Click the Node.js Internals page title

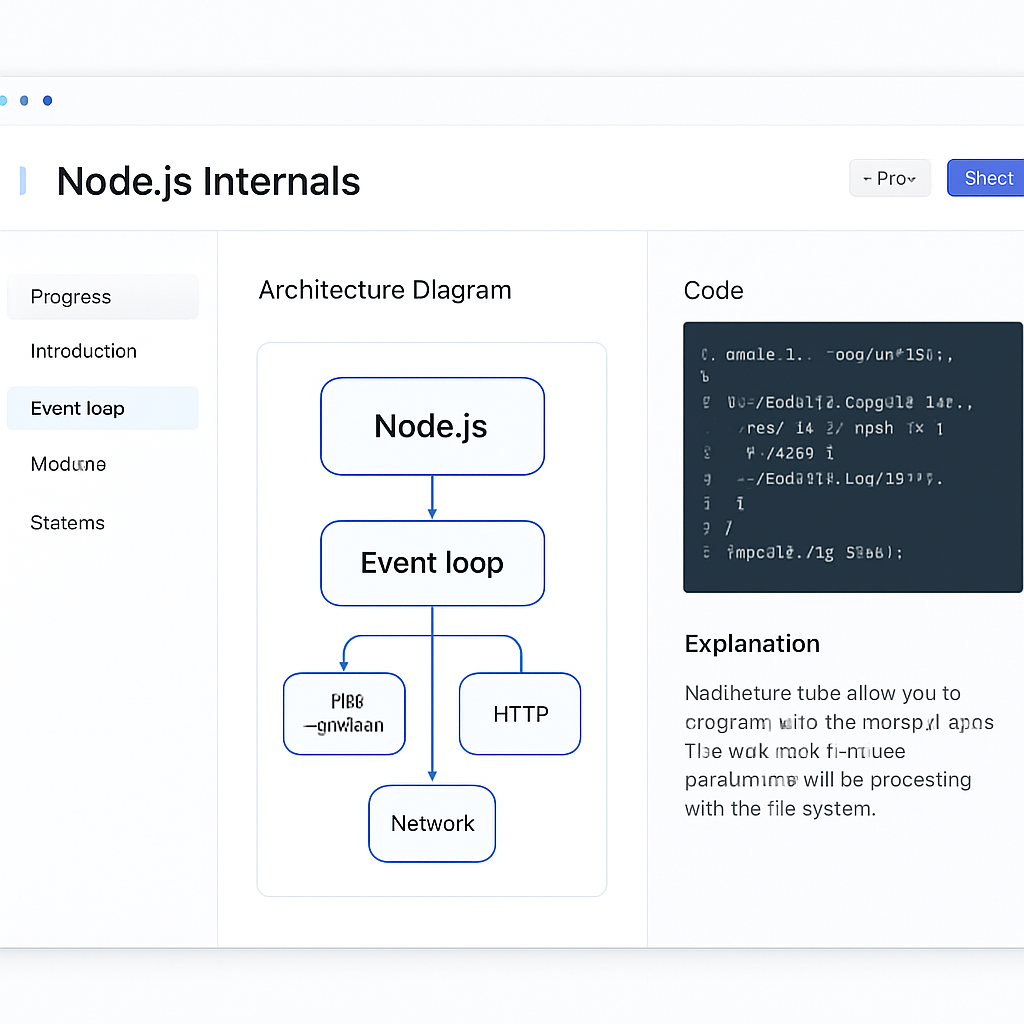coord(208,182)
